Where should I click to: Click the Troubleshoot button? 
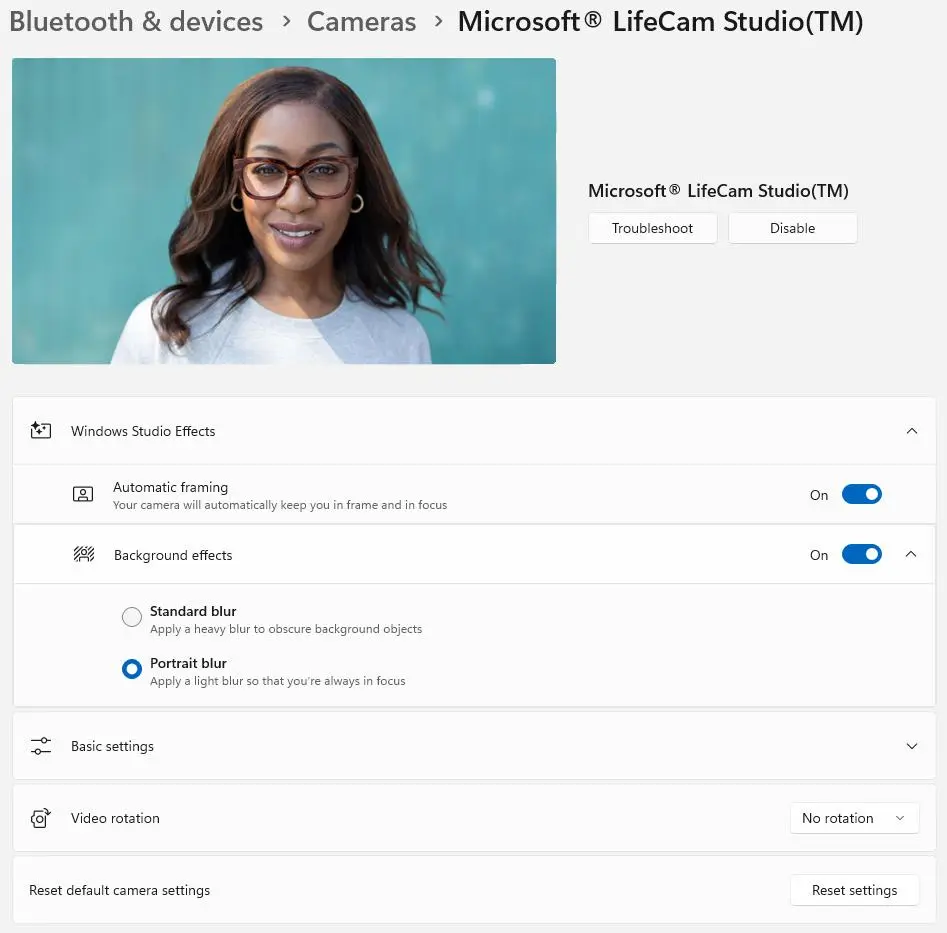point(652,228)
